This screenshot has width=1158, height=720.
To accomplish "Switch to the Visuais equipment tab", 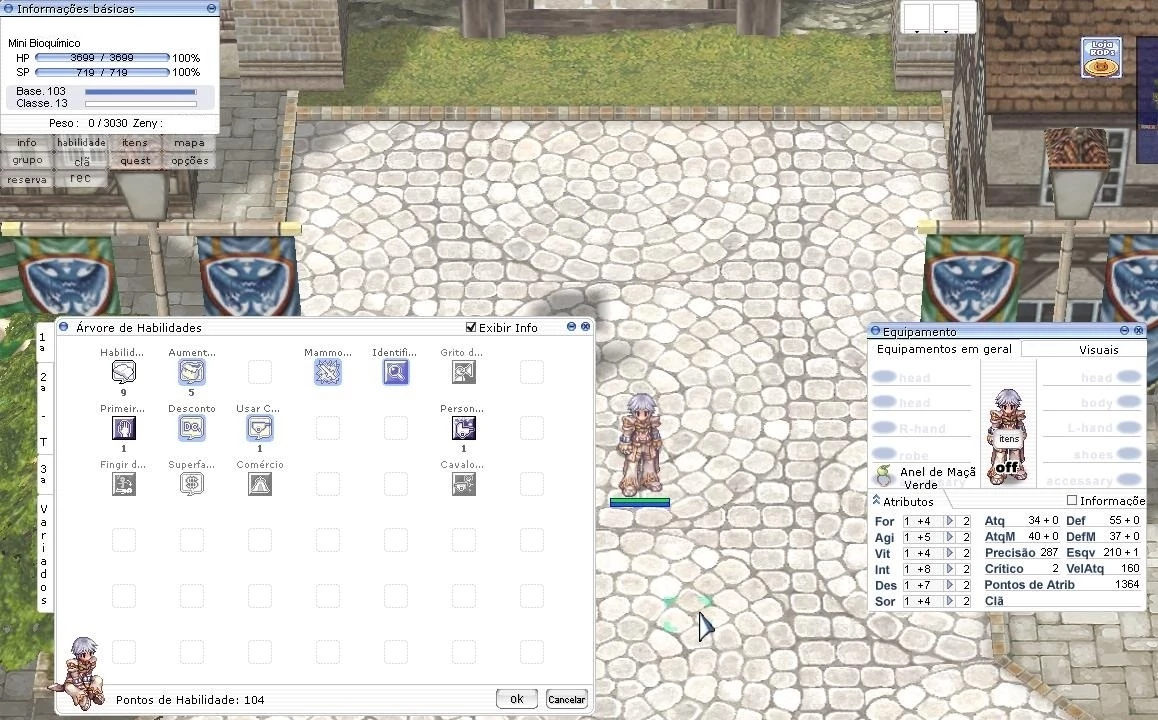I will coord(1098,350).
